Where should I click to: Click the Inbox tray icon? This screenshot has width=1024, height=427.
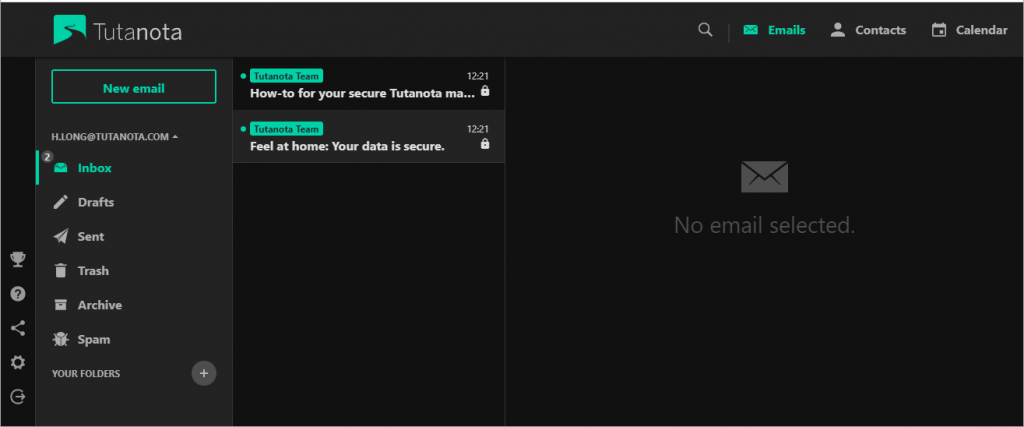(x=61, y=168)
